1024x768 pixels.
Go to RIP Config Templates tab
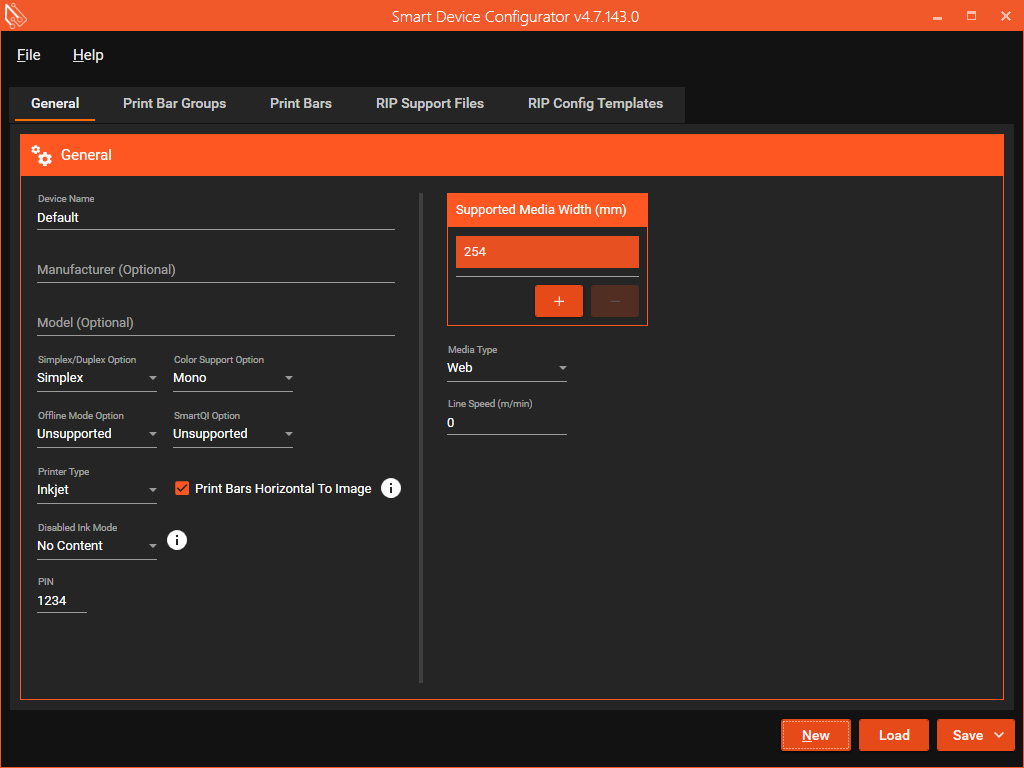click(x=595, y=103)
